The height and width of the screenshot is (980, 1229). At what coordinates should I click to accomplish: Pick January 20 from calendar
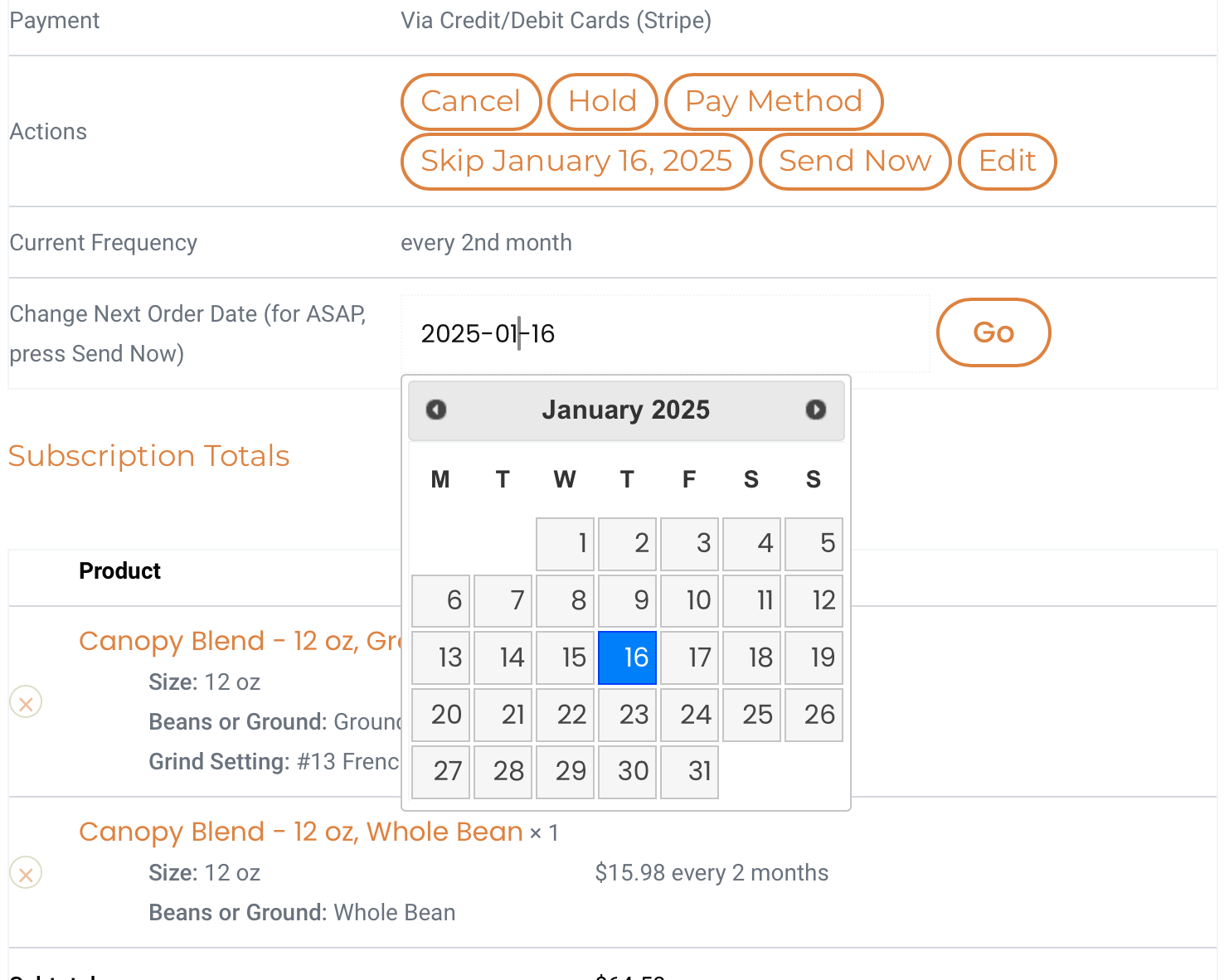[x=441, y=715]
